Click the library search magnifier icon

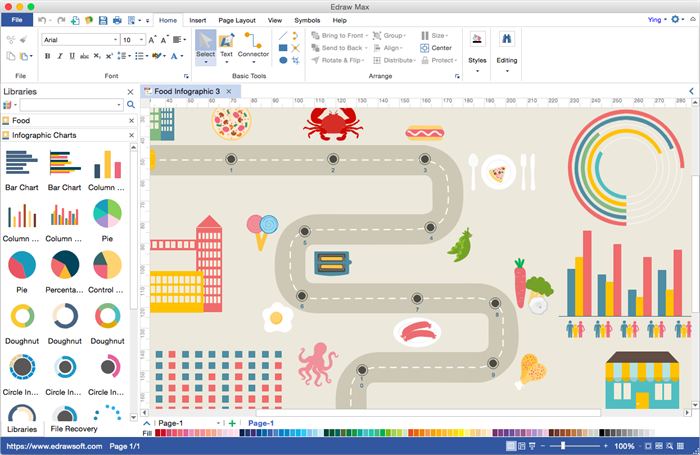pos(130,104)
